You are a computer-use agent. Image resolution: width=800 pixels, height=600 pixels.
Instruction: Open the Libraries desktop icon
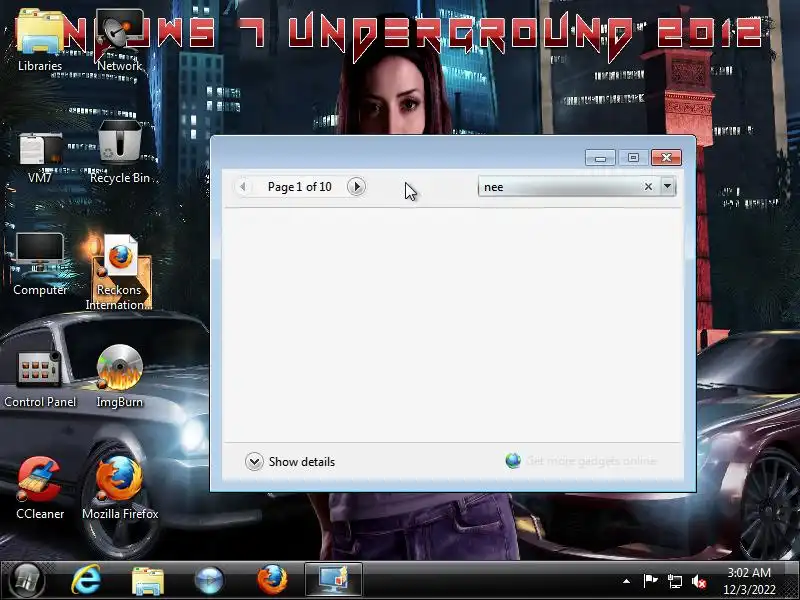(39, 40)
